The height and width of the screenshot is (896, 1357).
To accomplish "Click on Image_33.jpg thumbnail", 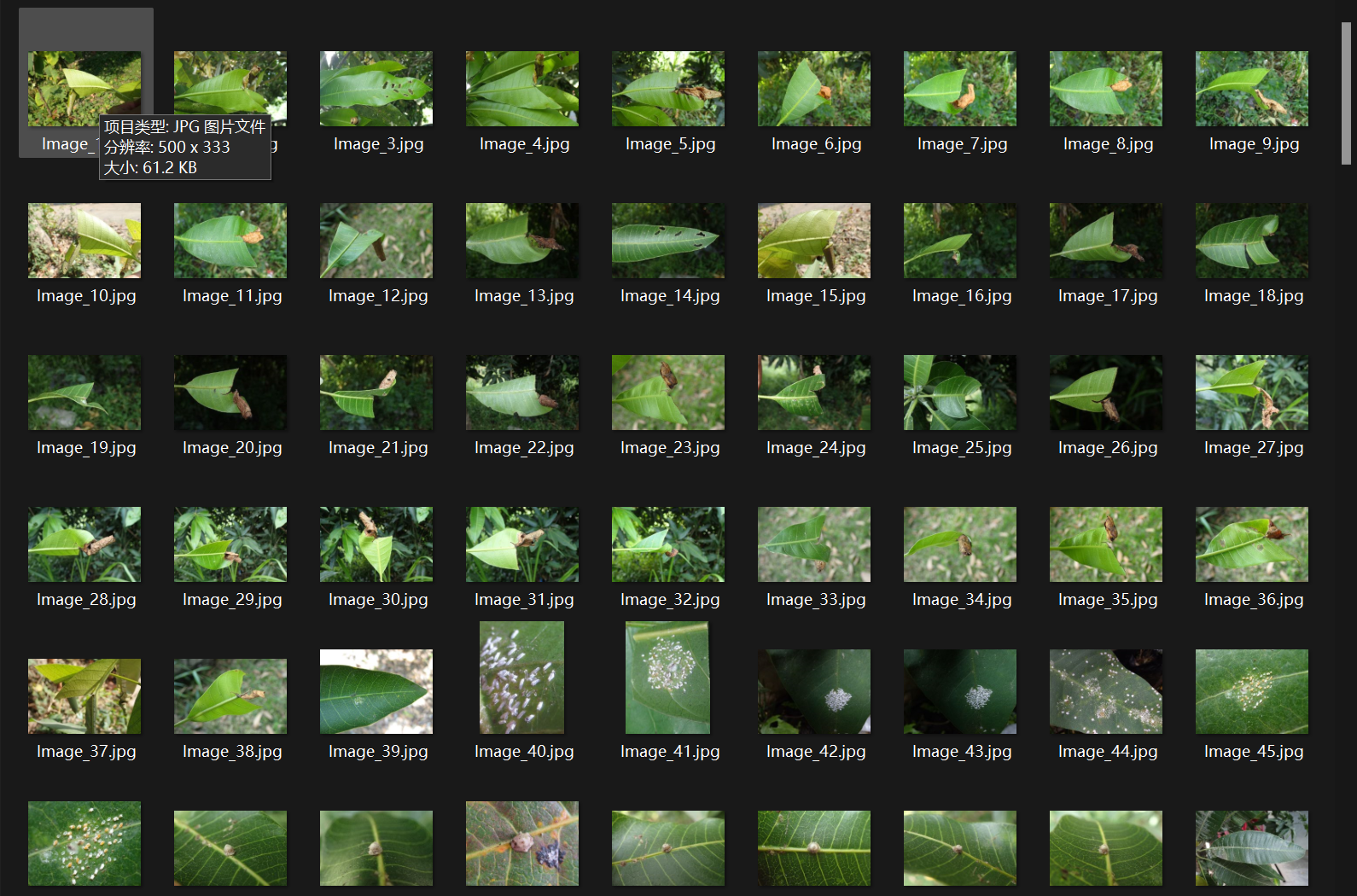I will (814, 544).
